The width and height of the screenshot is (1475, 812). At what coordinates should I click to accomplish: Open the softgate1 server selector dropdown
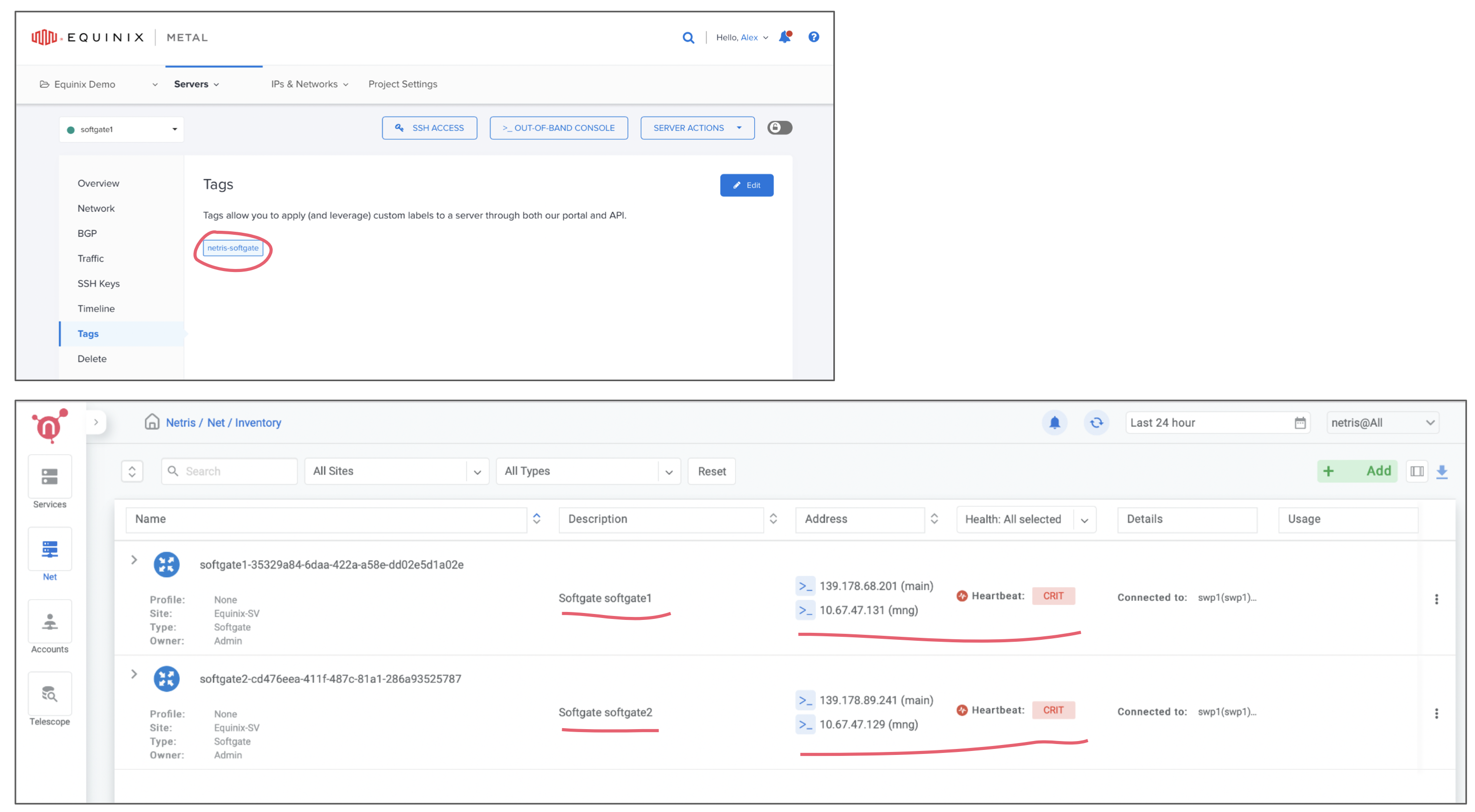(121, 130)
